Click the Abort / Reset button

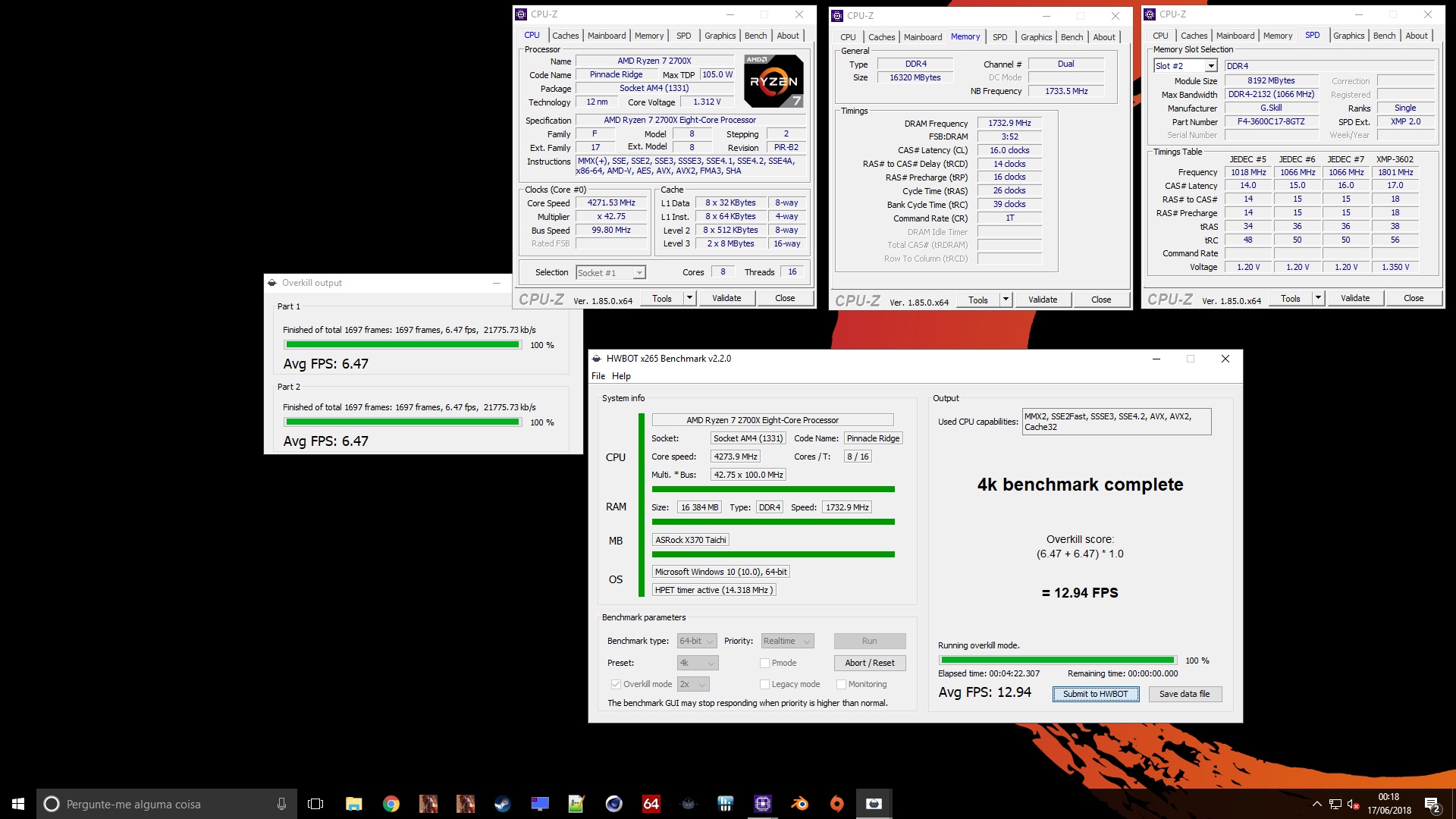pyautogui.click(x=870, y=663)
